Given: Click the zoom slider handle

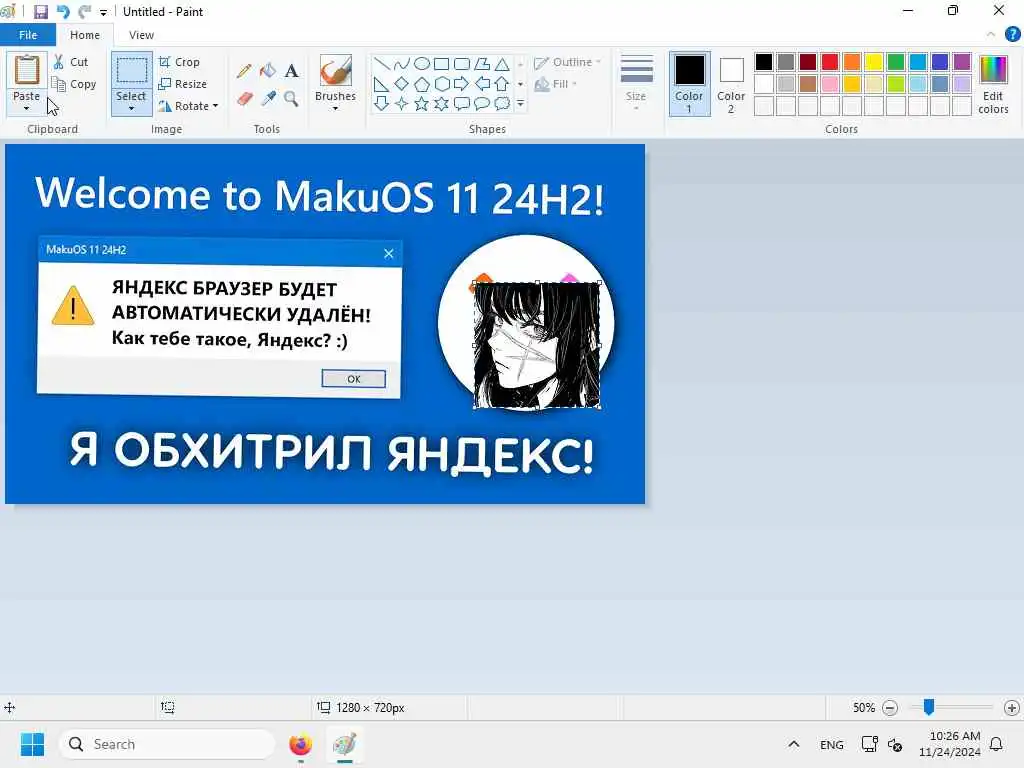Looking at the screenshot, I should pos(929,707).
